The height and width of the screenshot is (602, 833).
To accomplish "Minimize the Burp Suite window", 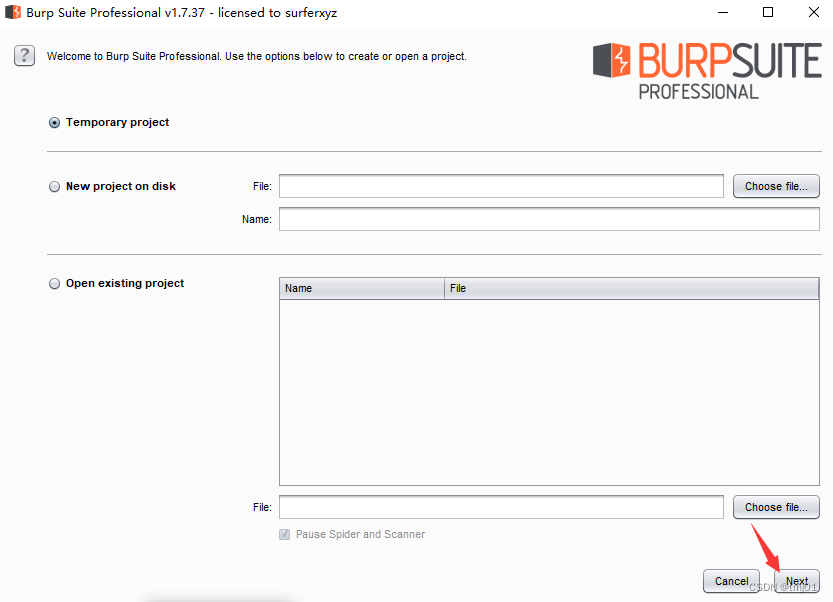I will [x=722, y=12].
